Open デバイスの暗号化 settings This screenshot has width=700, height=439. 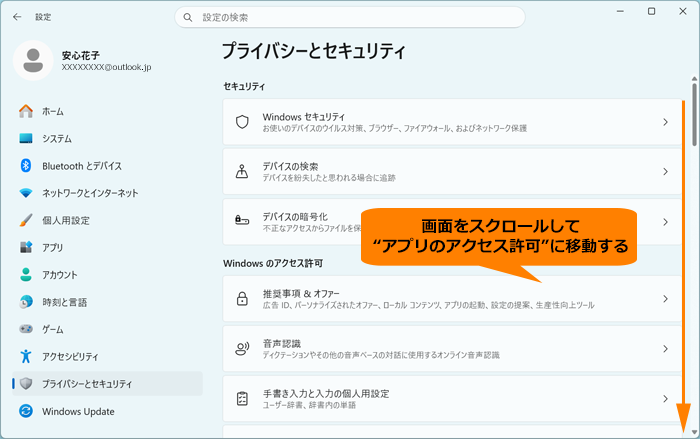coord(452,222)
